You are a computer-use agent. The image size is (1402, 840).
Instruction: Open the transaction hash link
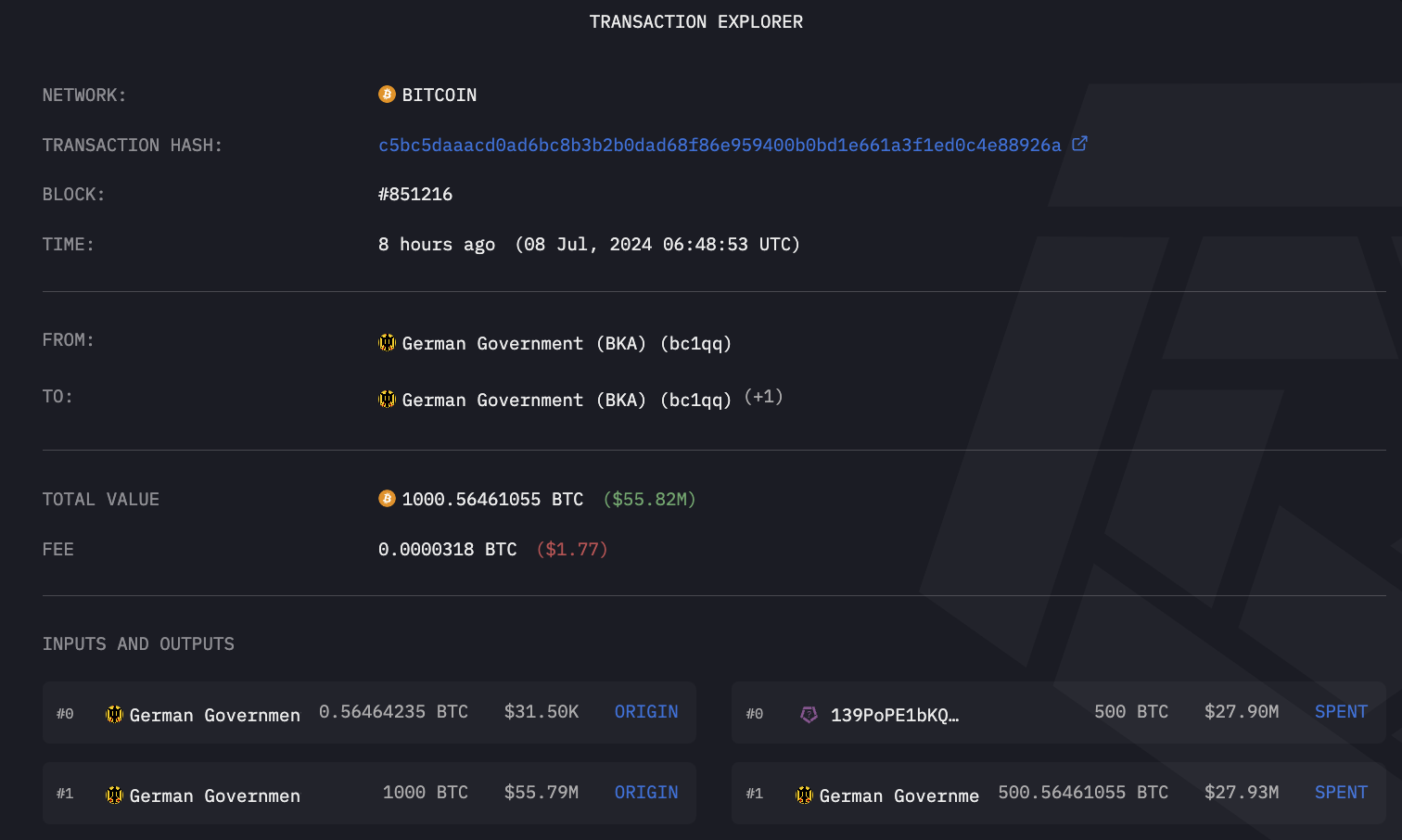click(x=720, y=145)
